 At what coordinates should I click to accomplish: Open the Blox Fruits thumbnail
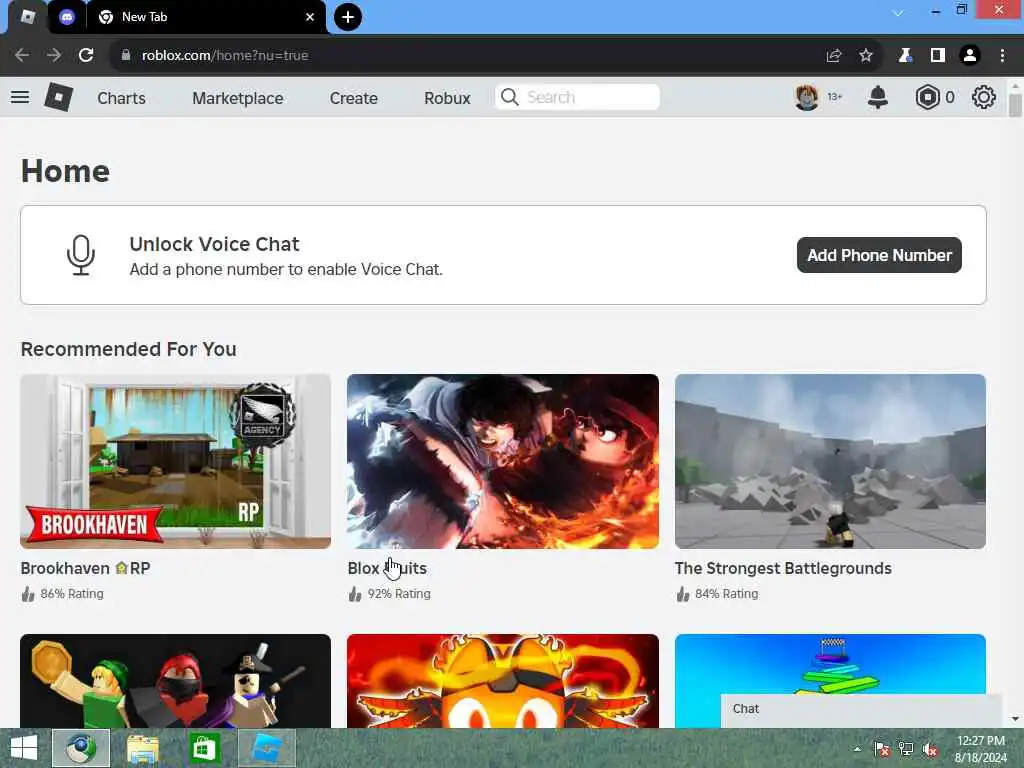pyautogui.click(x=503, y=461)
